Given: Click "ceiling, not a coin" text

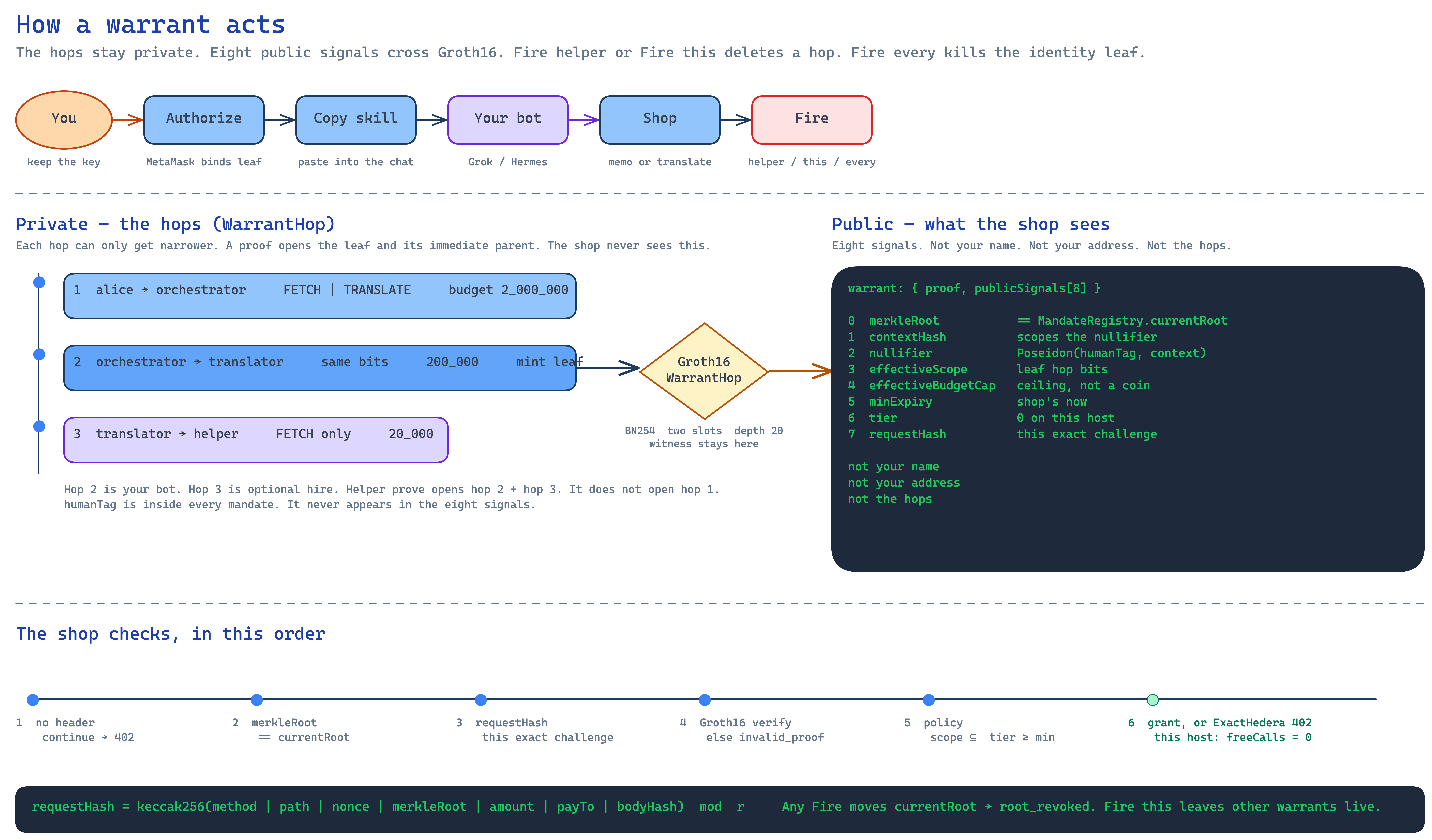Looking at the screenshot, I should coord(1083,385).
